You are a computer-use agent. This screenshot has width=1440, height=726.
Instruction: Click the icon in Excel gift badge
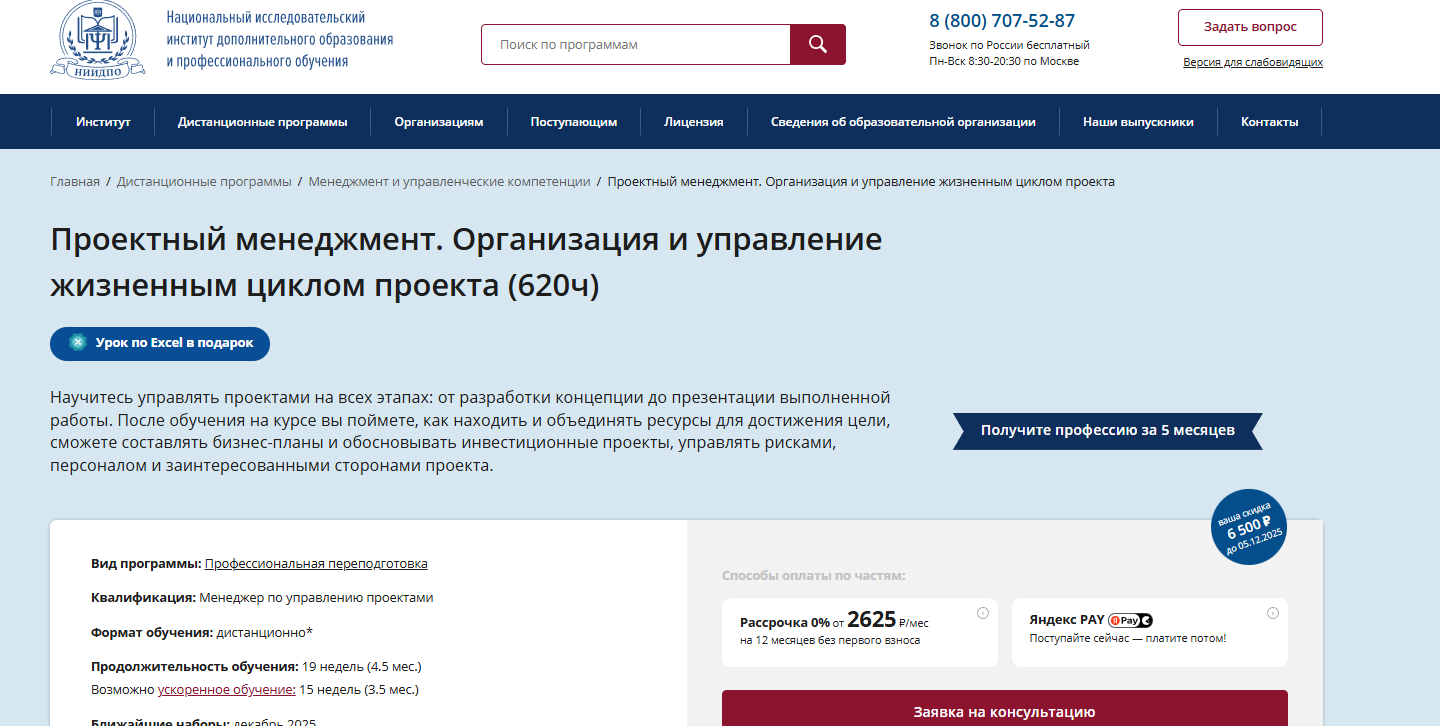click(x=77, y=343)
